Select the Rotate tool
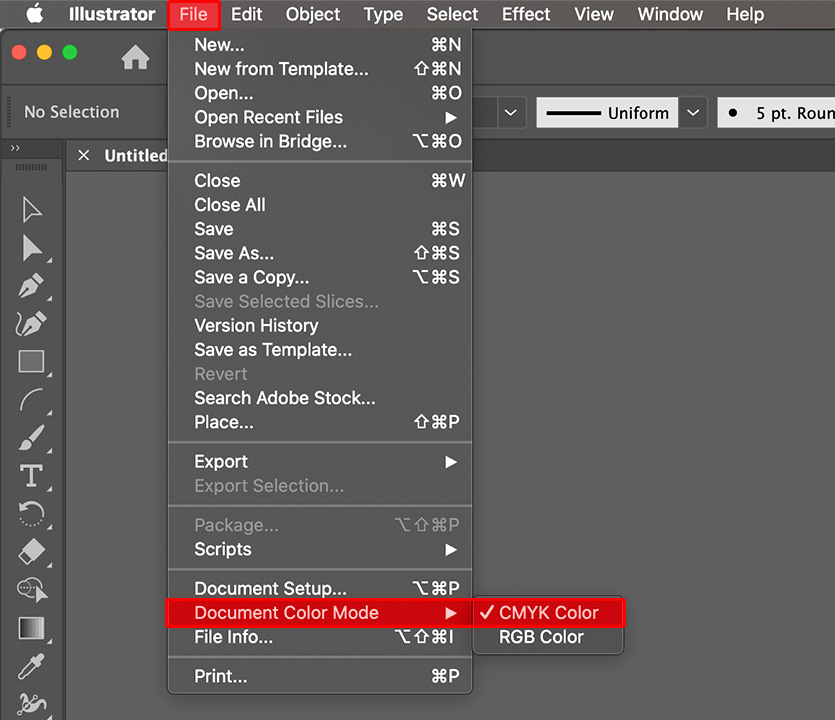Screen dimensions: 835x720 pyautogui.click(x=31, y=514)
